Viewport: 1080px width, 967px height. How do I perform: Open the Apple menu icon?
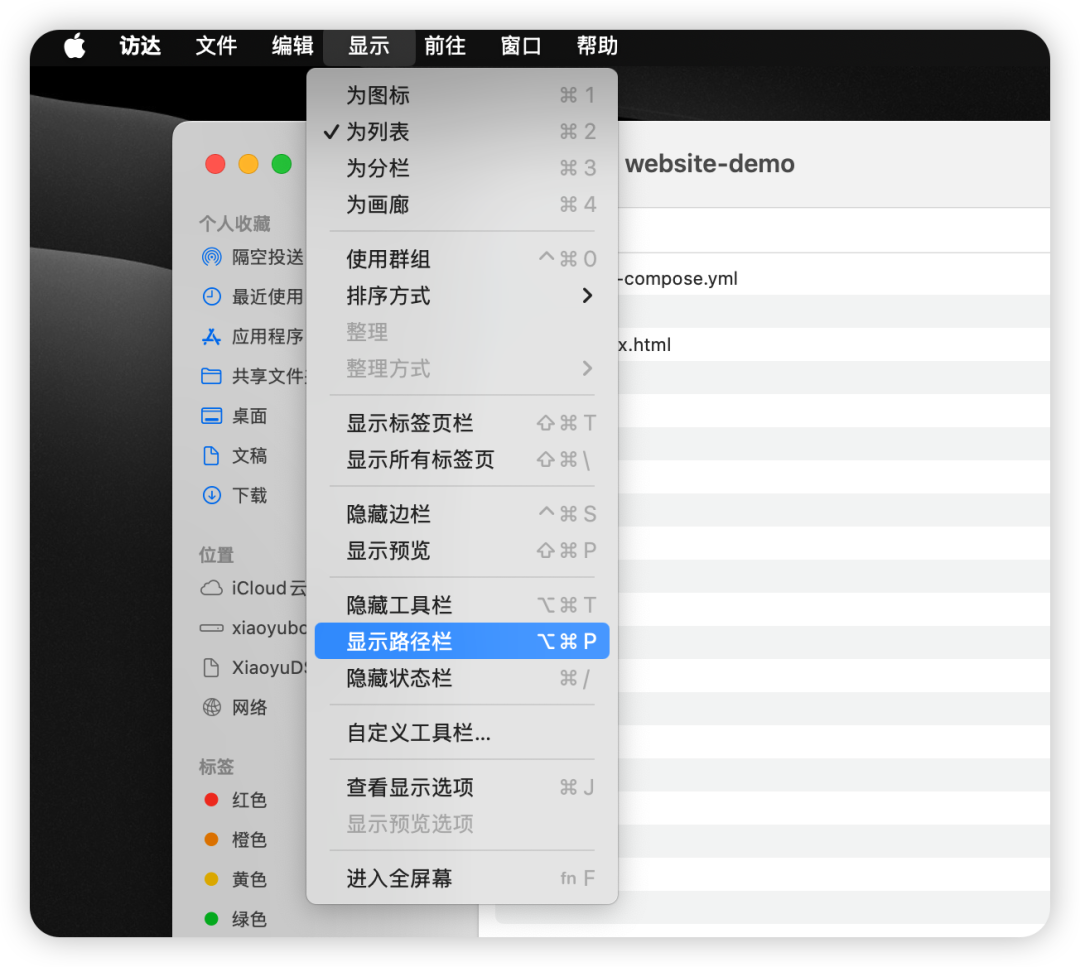click(74, 46)
